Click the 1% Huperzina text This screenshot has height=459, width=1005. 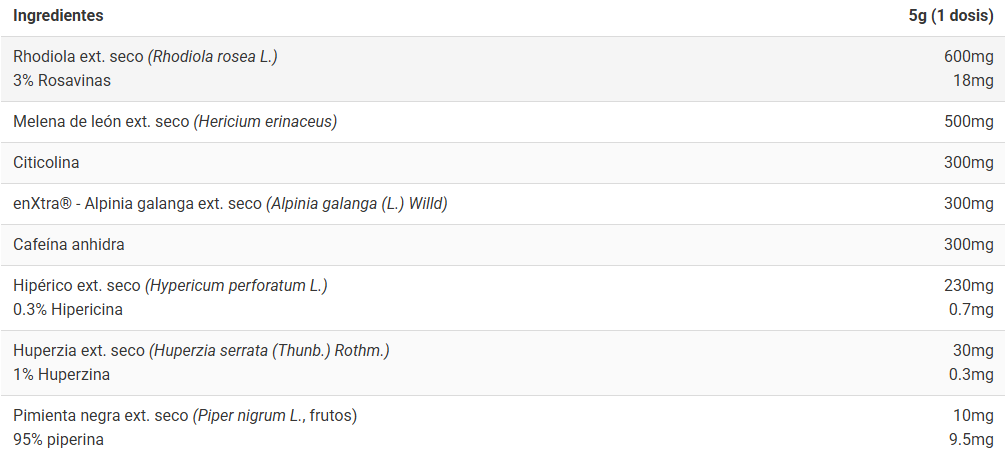click(x=62, y=374)
